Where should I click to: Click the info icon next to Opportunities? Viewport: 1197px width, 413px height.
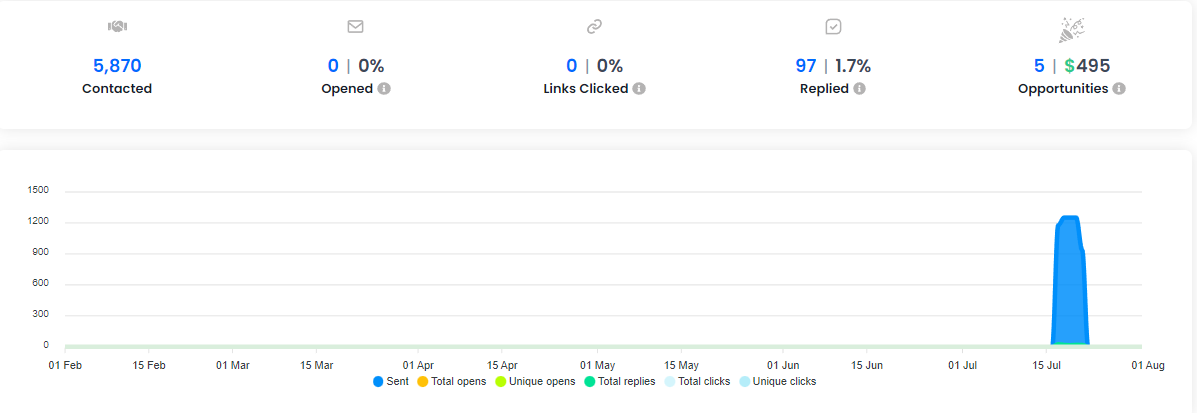pyautogui.click(x=1119, y=88)
